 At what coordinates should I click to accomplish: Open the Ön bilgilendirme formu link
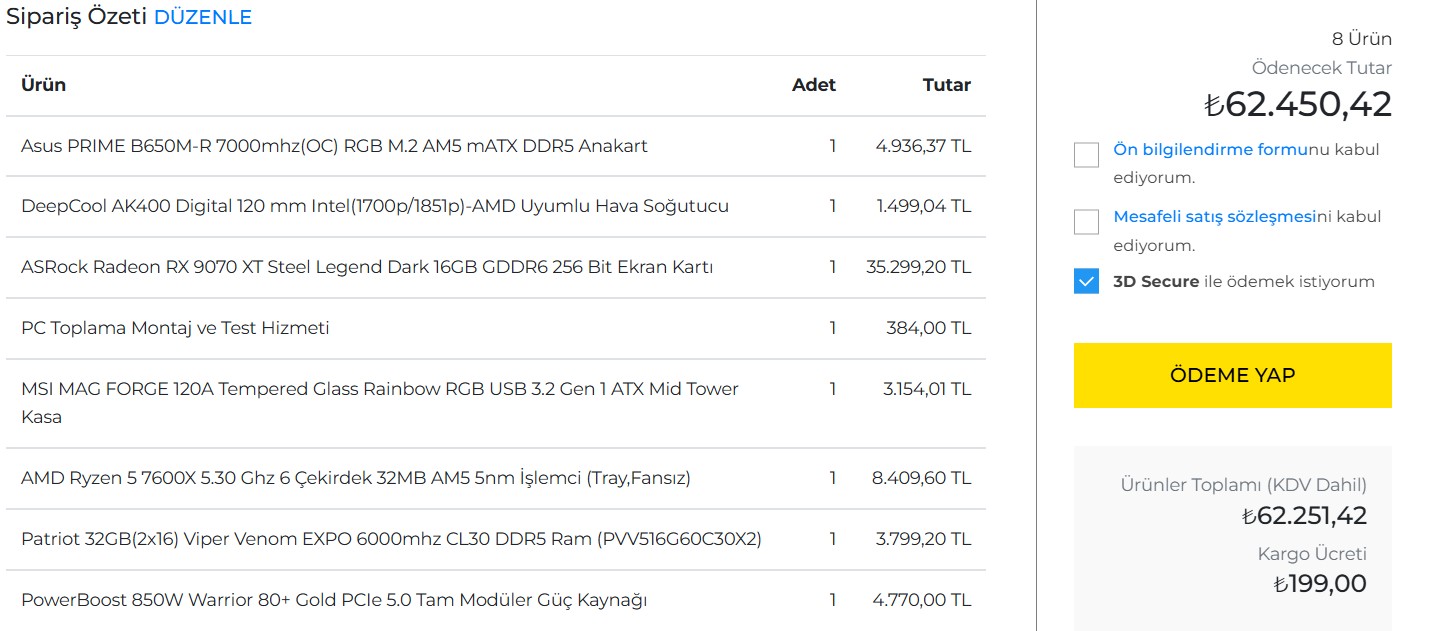click(x=1211, y=150)
